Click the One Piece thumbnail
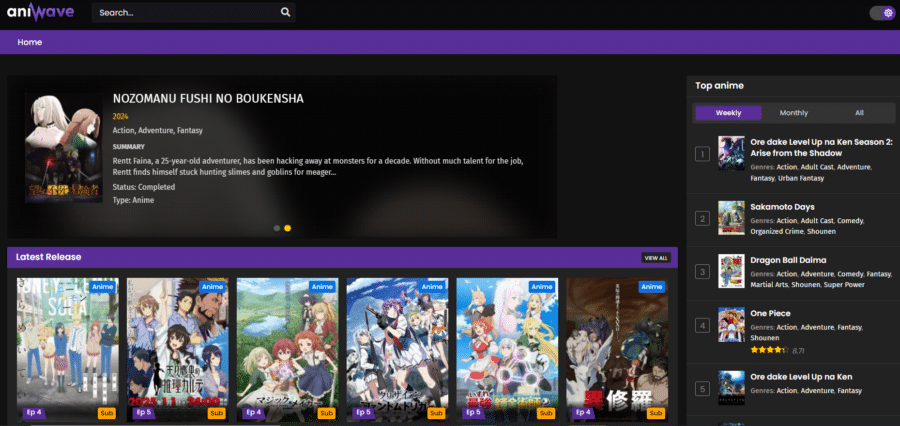 731,324
